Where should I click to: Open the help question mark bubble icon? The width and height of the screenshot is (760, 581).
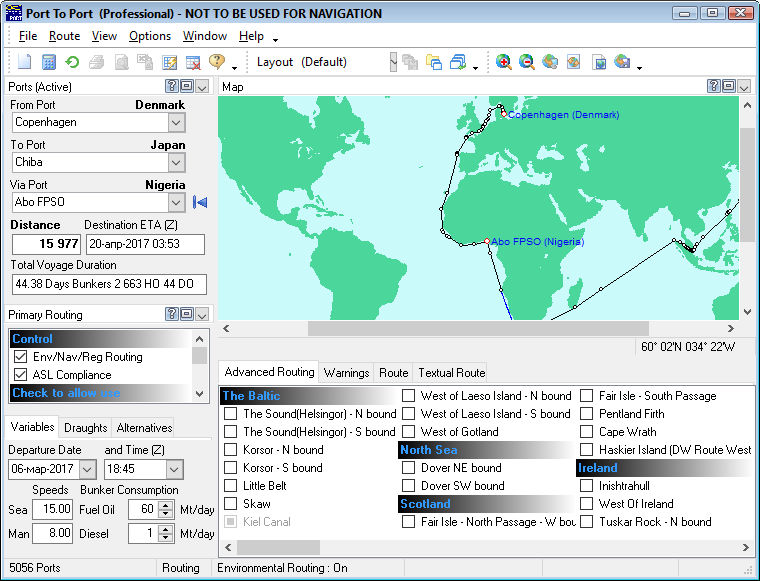(216, 62)
